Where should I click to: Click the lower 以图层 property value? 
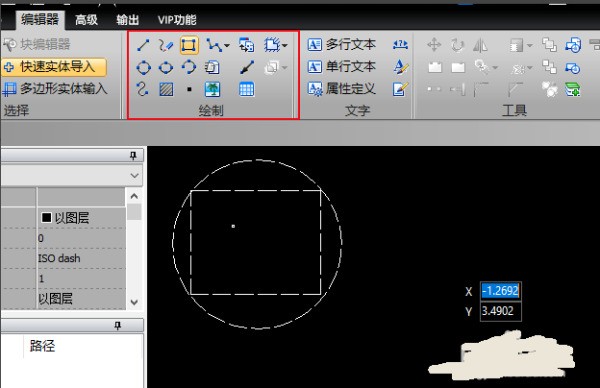pos(55,298)
